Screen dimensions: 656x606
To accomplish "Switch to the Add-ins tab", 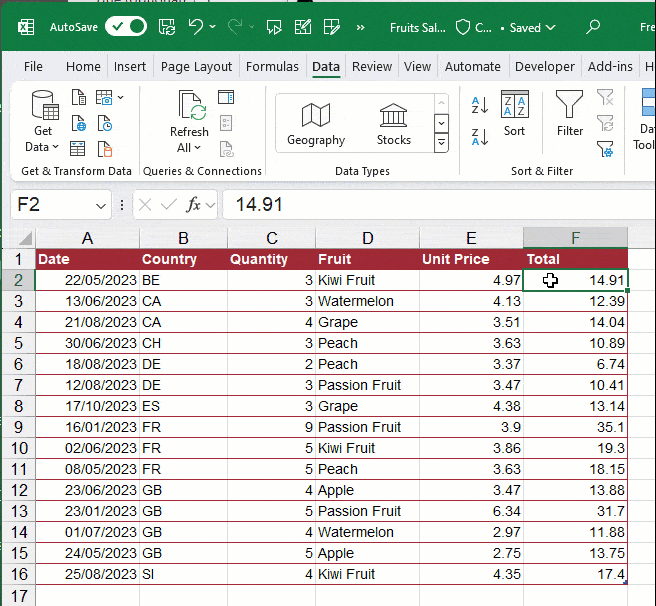I will [x=610, y=67].
